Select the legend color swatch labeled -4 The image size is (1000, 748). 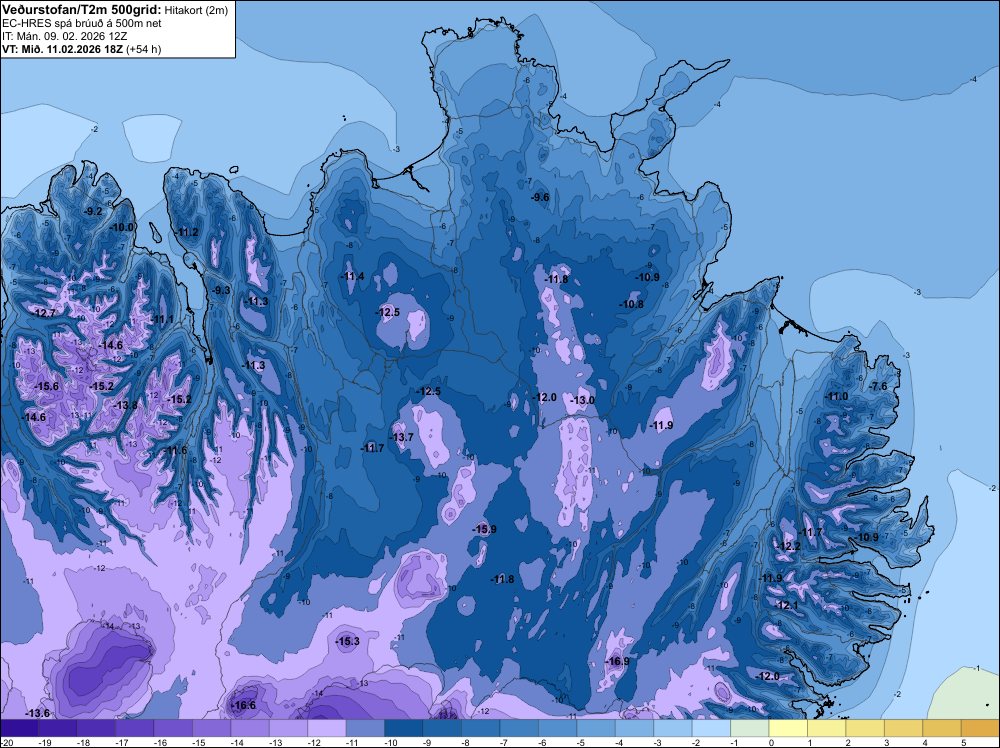635,728
